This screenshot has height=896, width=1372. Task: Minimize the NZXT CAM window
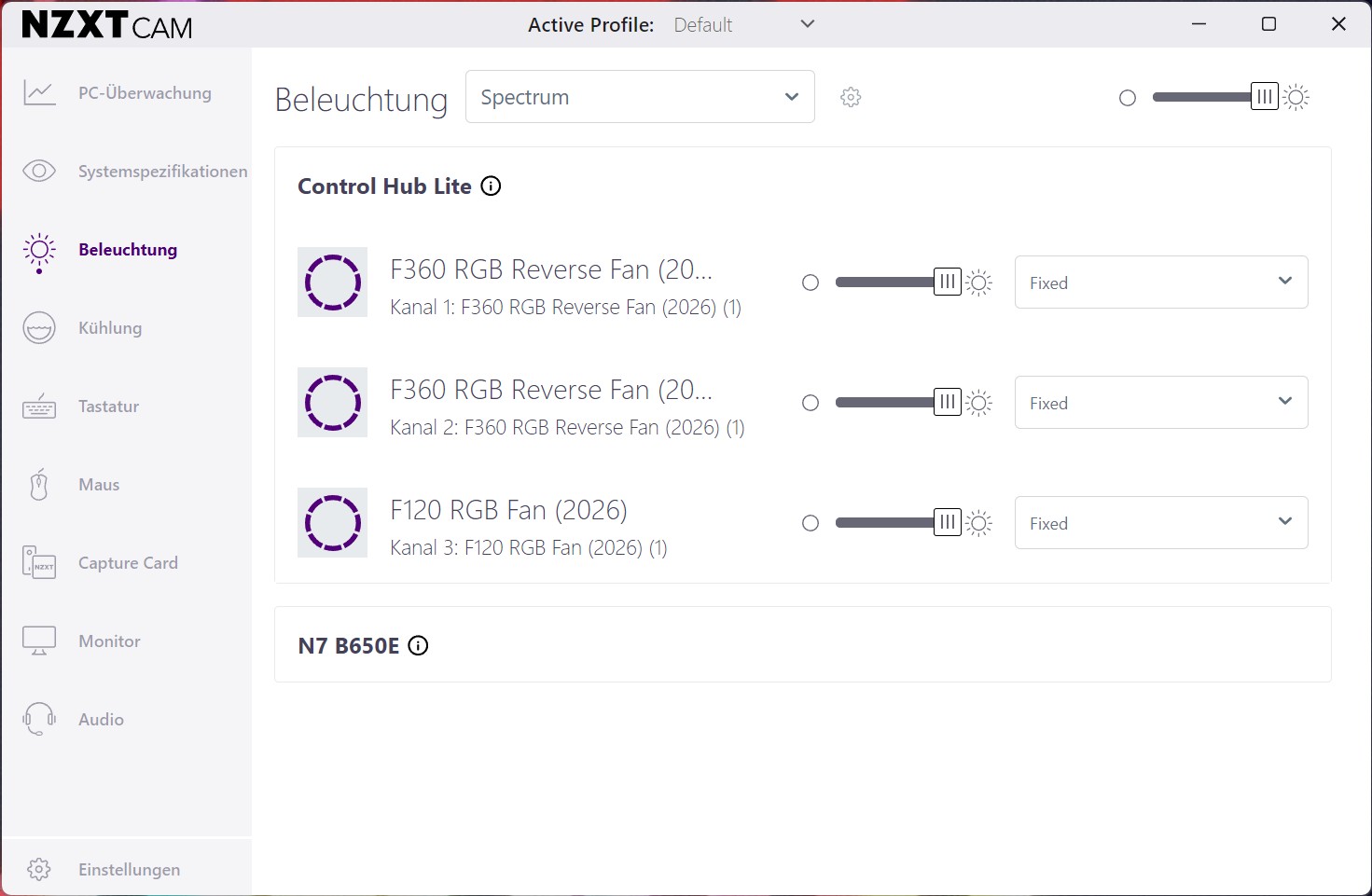pyautogui.click(x=1199, y=24)
